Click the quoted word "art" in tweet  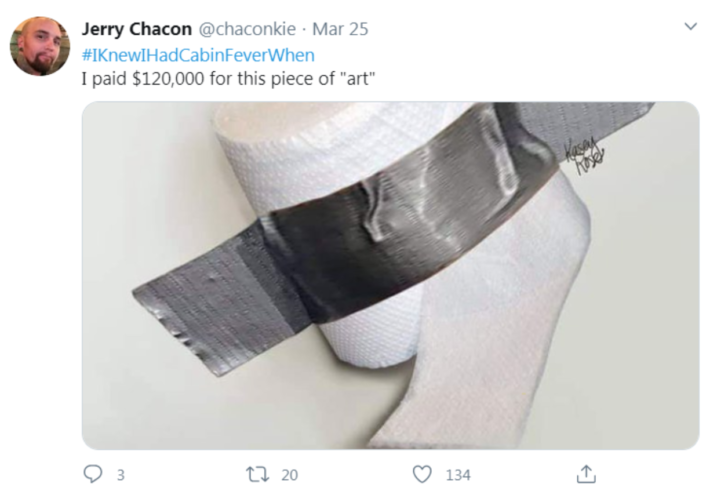tap(358, 79)
